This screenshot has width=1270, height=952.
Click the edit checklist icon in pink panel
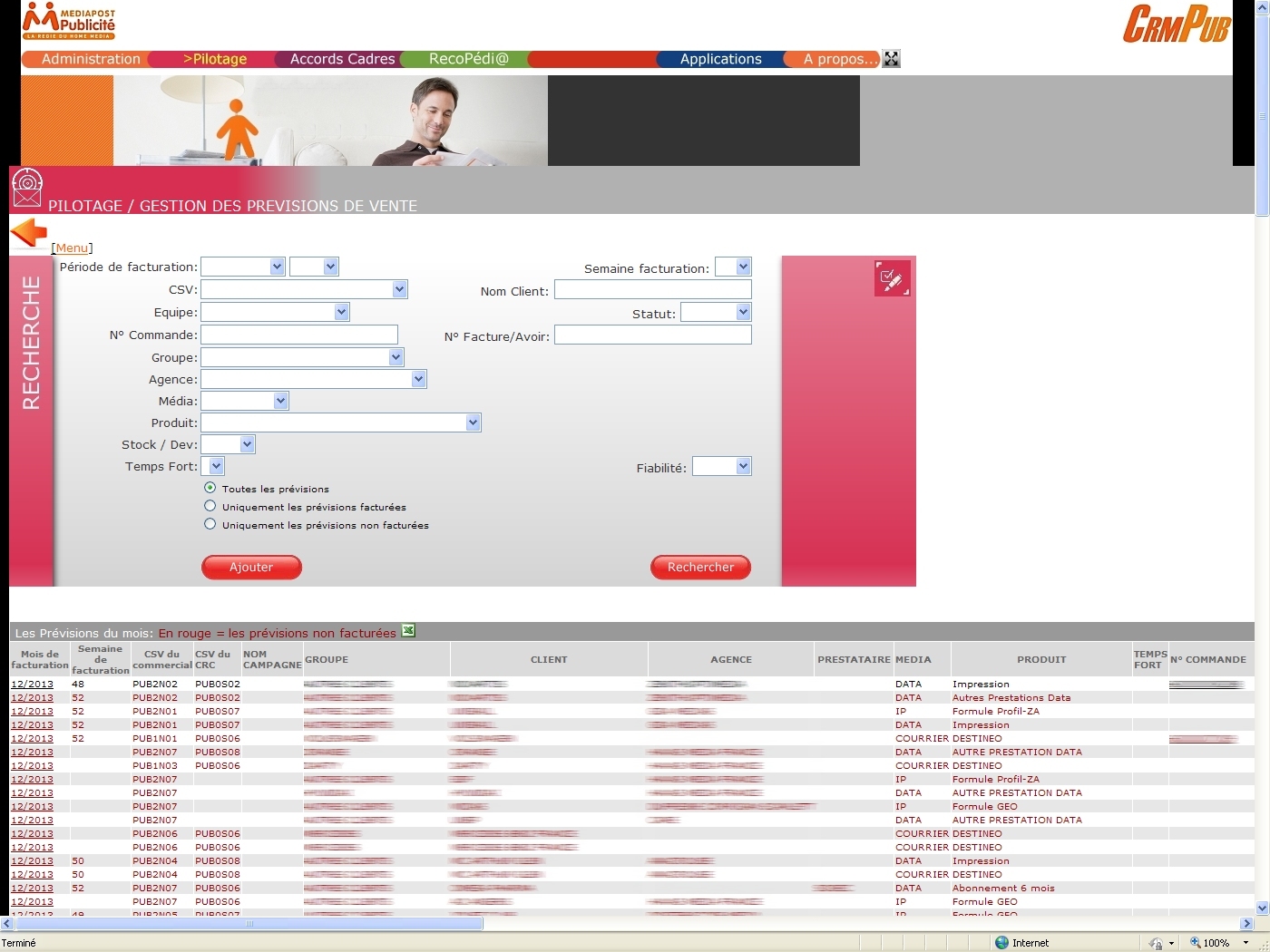(x=892, y=278)
